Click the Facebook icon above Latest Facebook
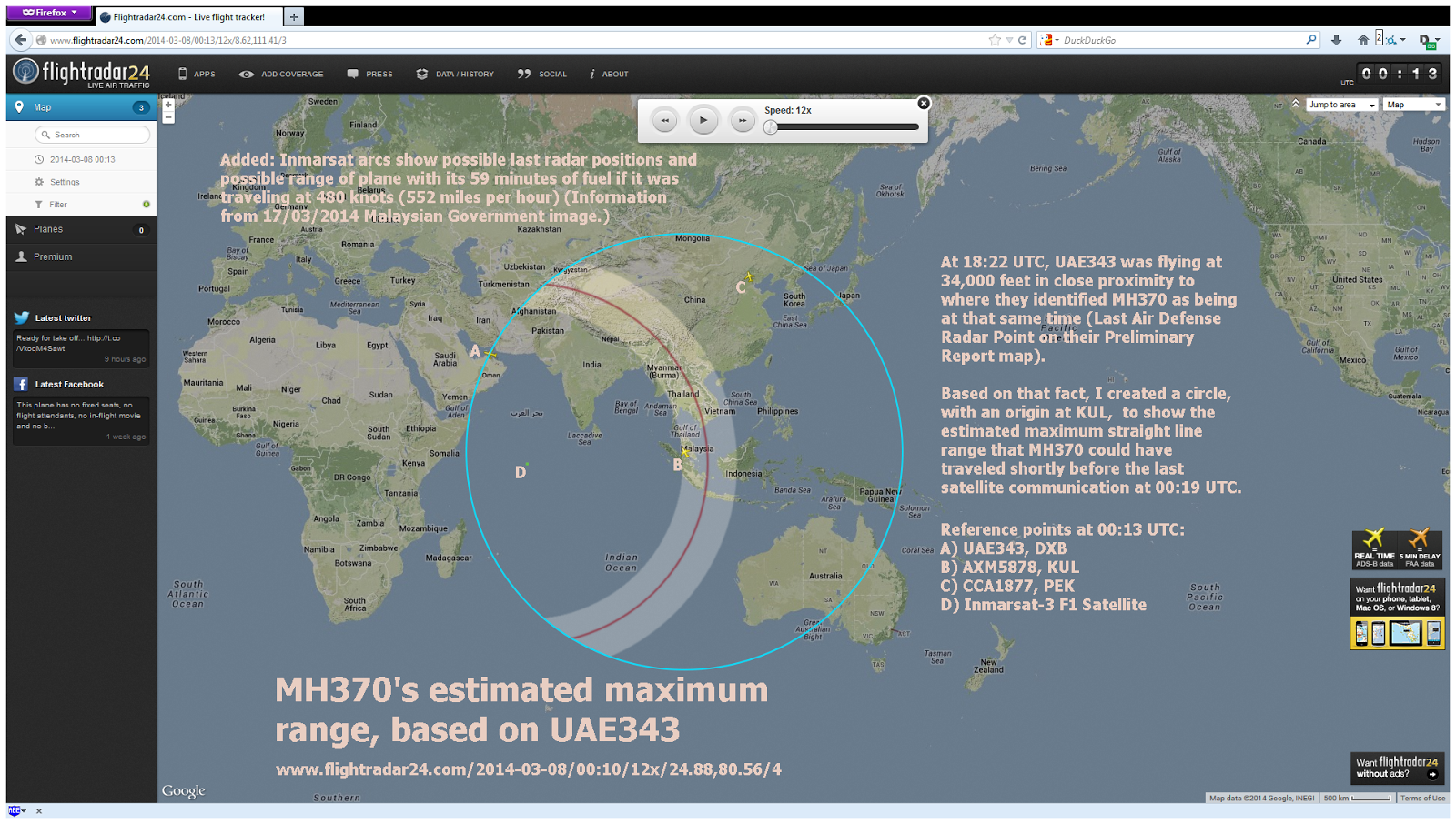Image resolution: width=1456 pixels, height=824 pixels. coord(21,384)
